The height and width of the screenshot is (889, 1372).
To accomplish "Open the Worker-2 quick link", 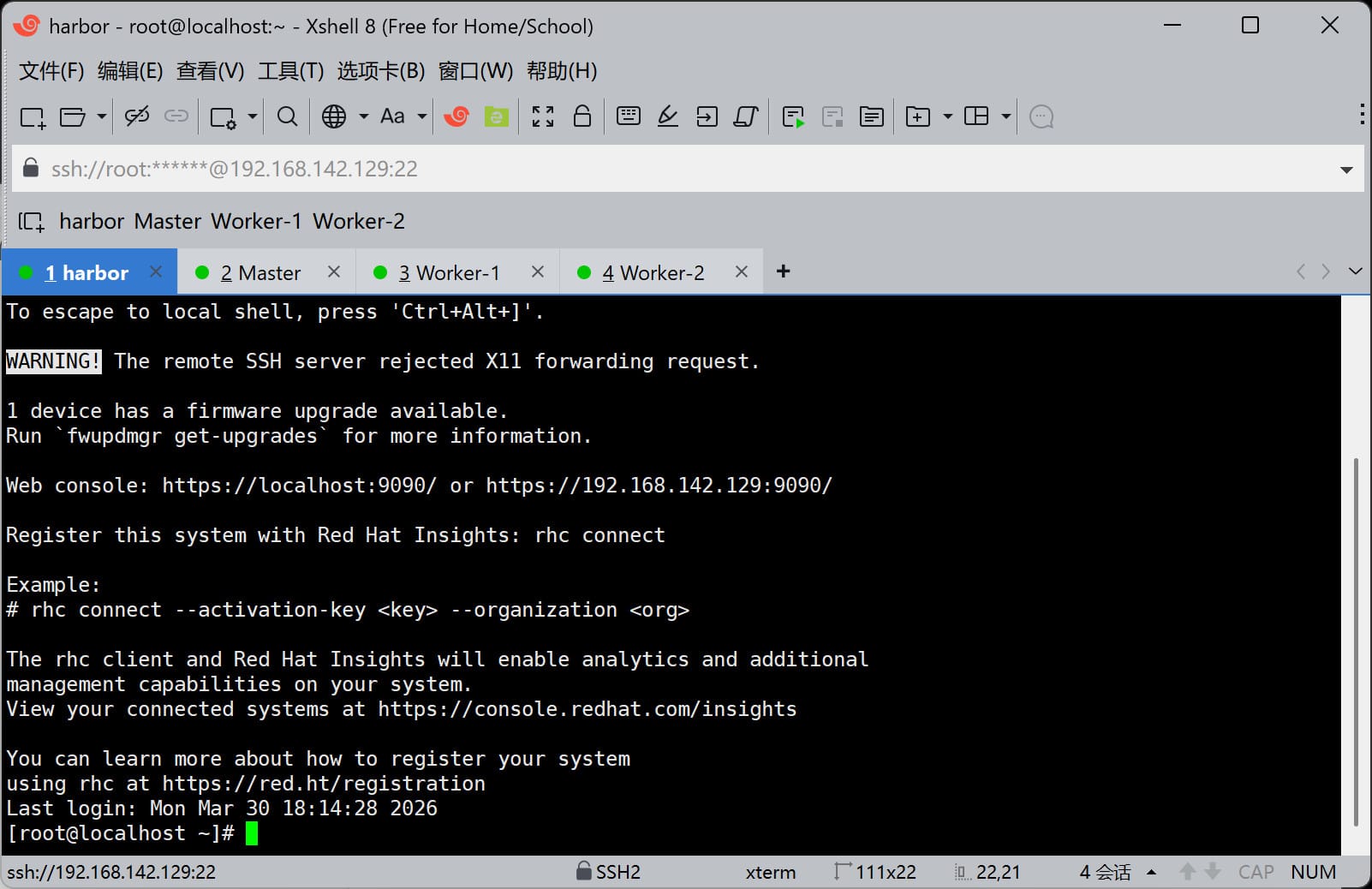I will pos(359,222).
